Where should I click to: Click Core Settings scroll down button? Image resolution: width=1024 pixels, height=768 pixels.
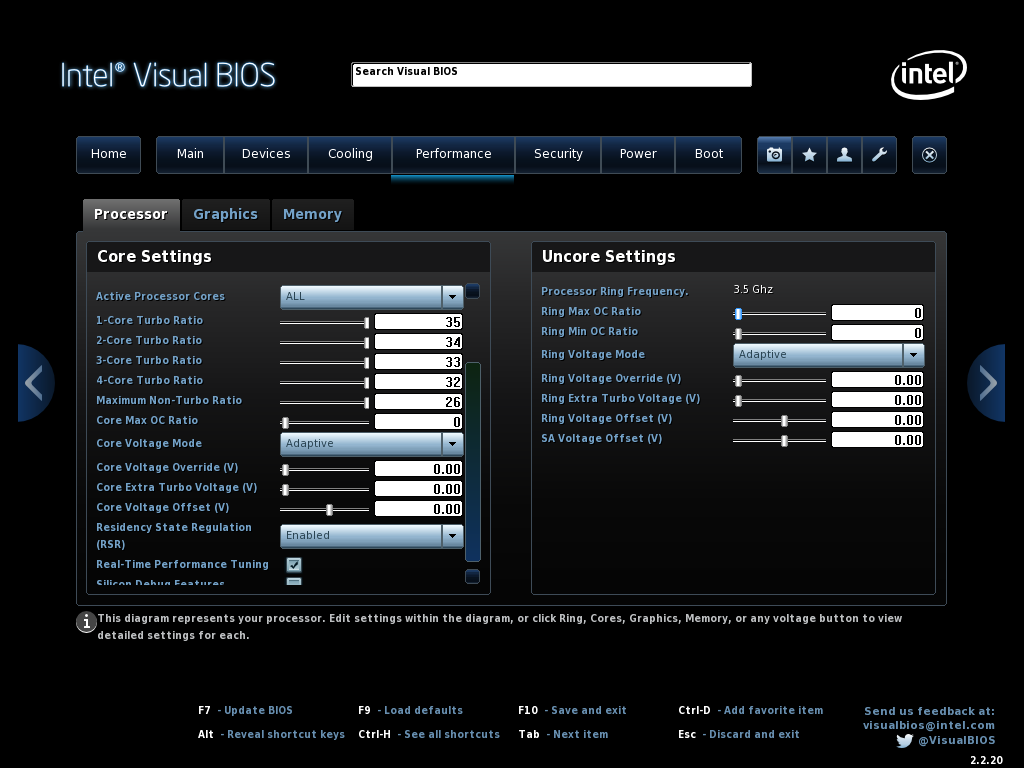[473, 577]
